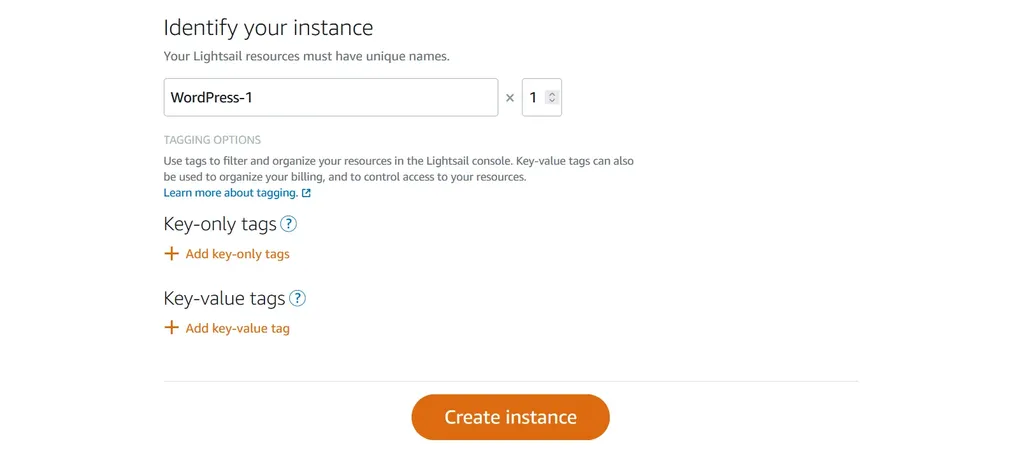Select the Add key-value tag link
Image resolution: width=1024 pixels, height=456 pixels.
pyautogui.click(x=237, y=328)
